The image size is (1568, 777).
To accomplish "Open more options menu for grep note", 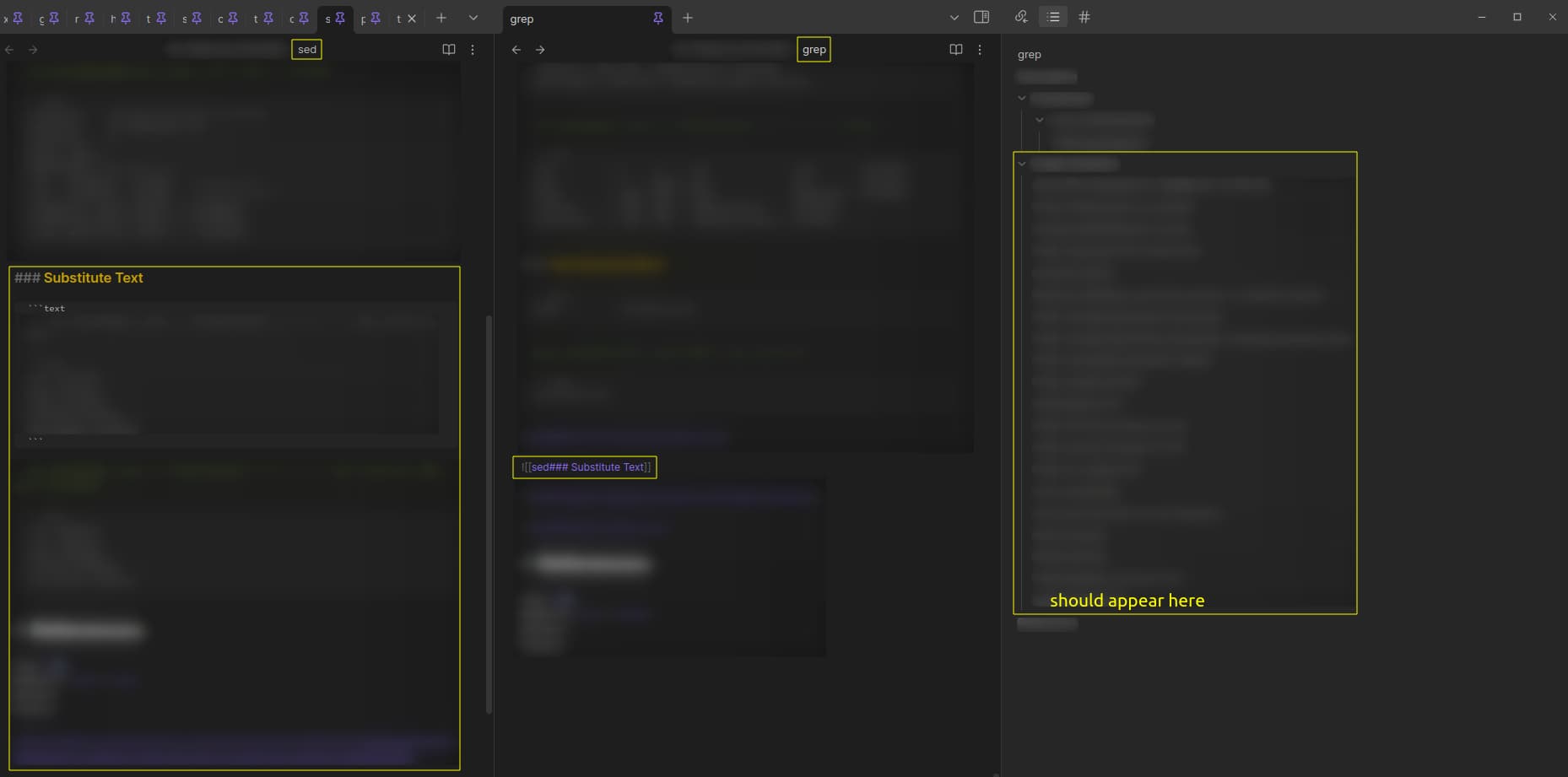I will click(x=980, y=50).
